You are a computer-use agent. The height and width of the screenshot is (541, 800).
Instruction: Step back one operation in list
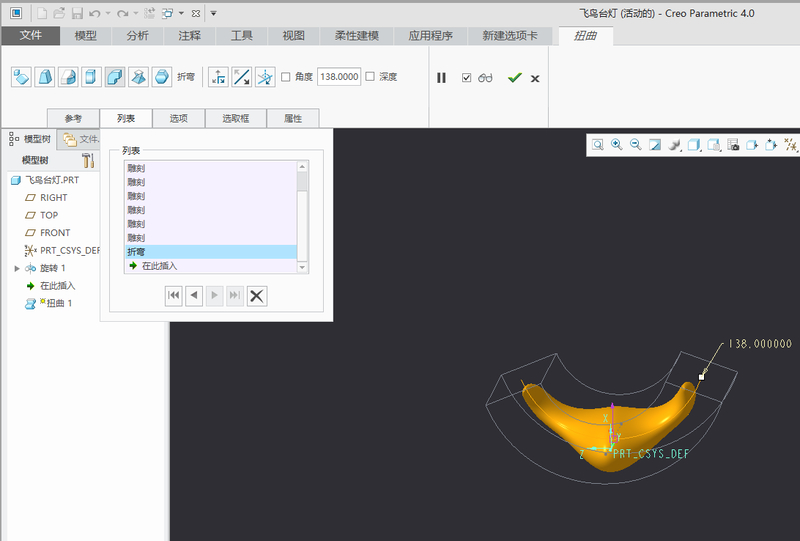(x=194, y=296)
